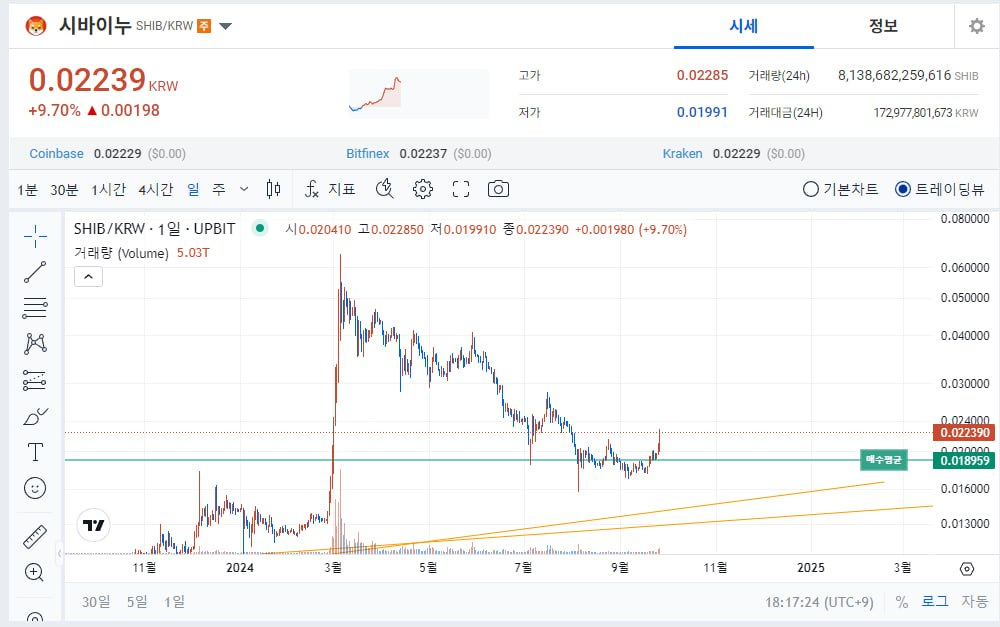Select the XABCD pattern tool
The image size is (1000, 627).
tap(35, 344)
